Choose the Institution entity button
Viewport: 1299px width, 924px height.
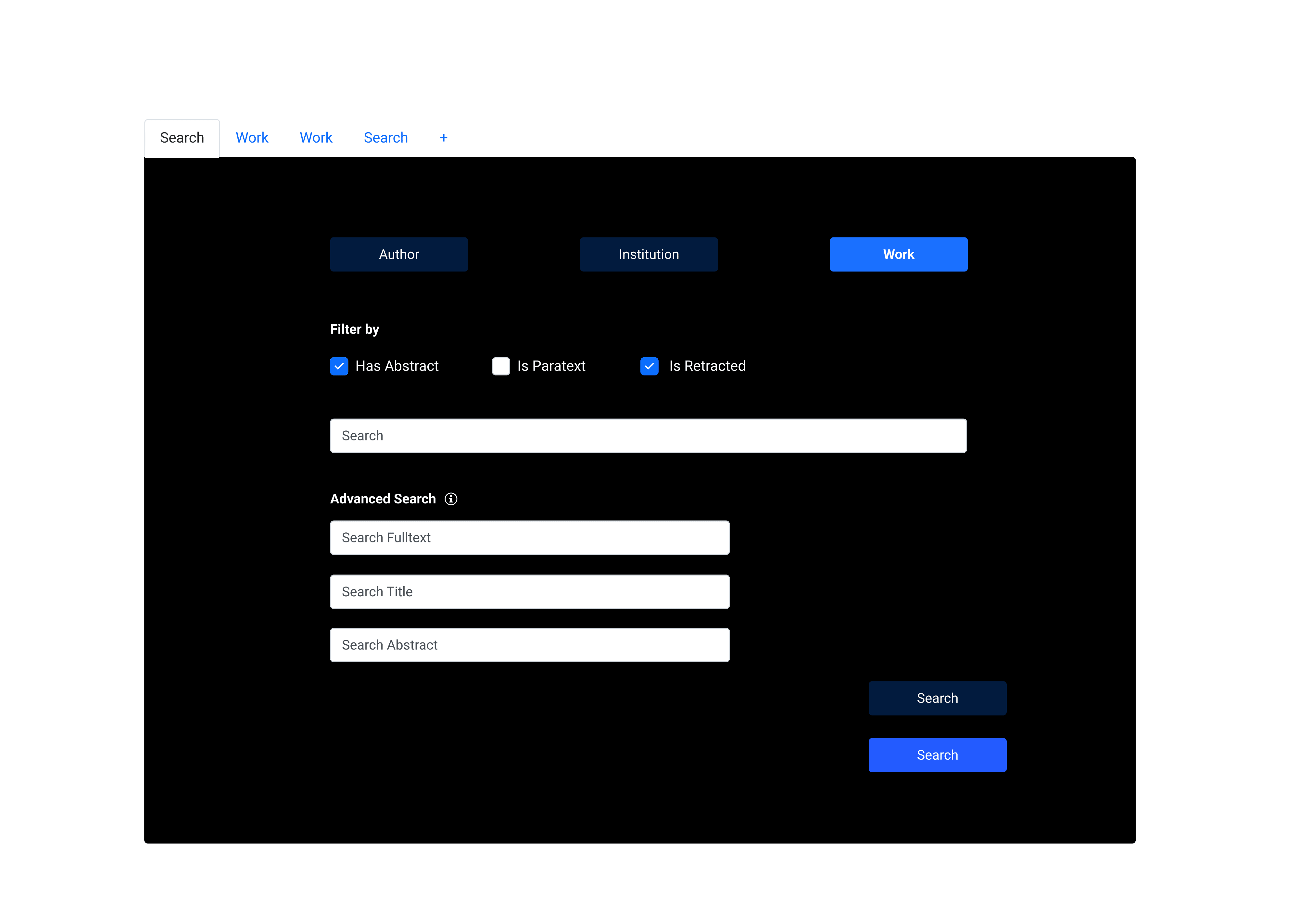(x=648, y=254)
